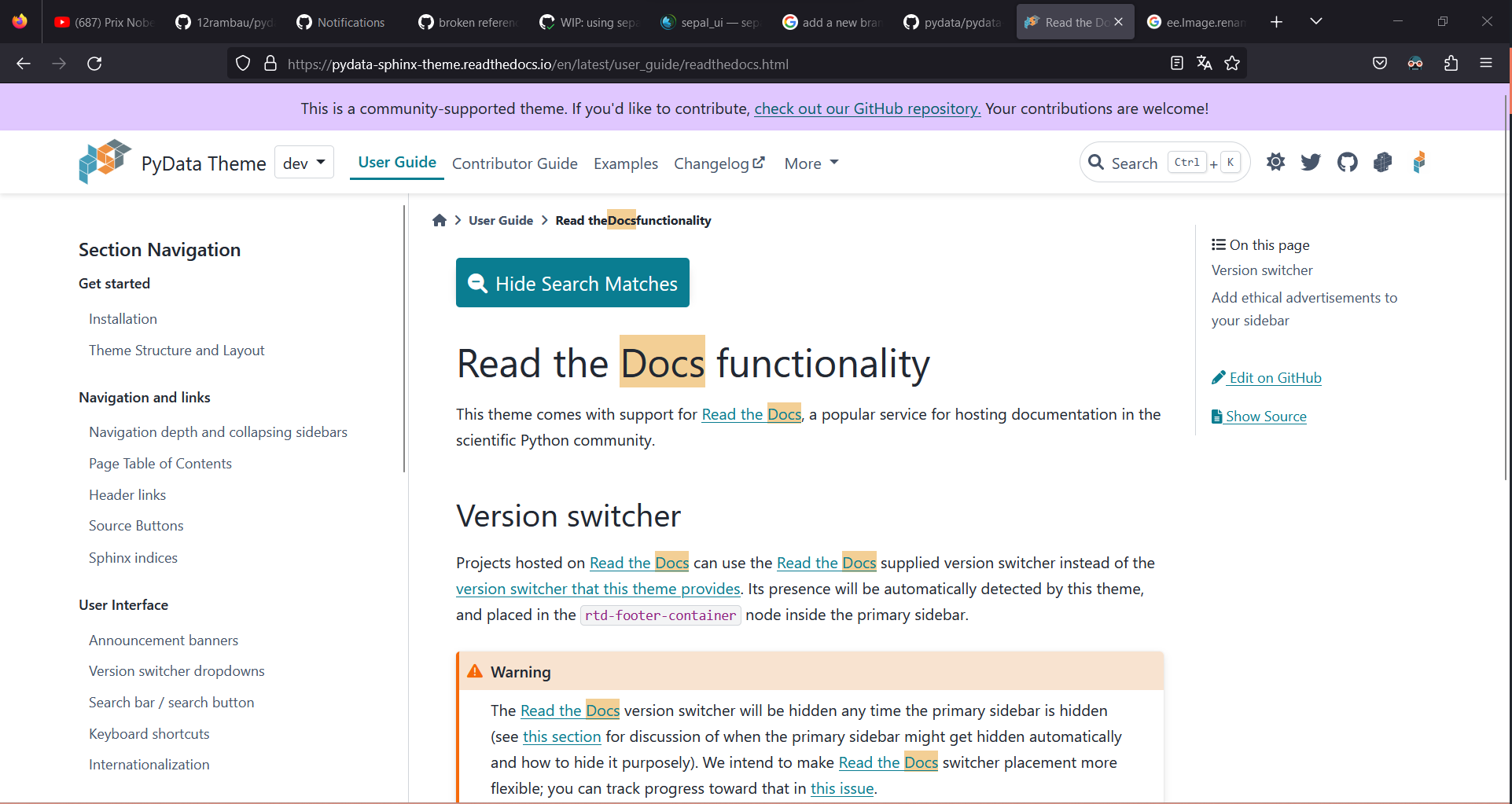Click the search magnifier icon
This screenshot has width=1512, height=804.
pyautogui.click(x=1096, y=162)
